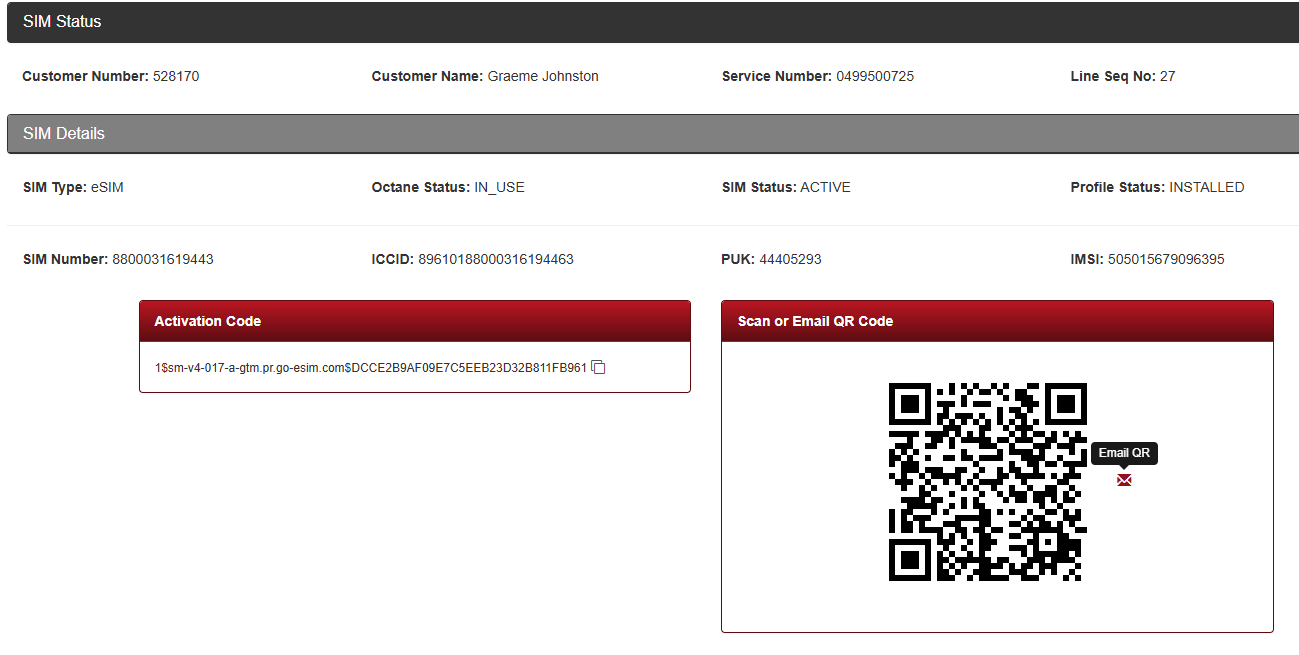The width and height of the screenshot is (1299, 655).
Task: Click the SIM Details section header
Action: coord(653,134)
